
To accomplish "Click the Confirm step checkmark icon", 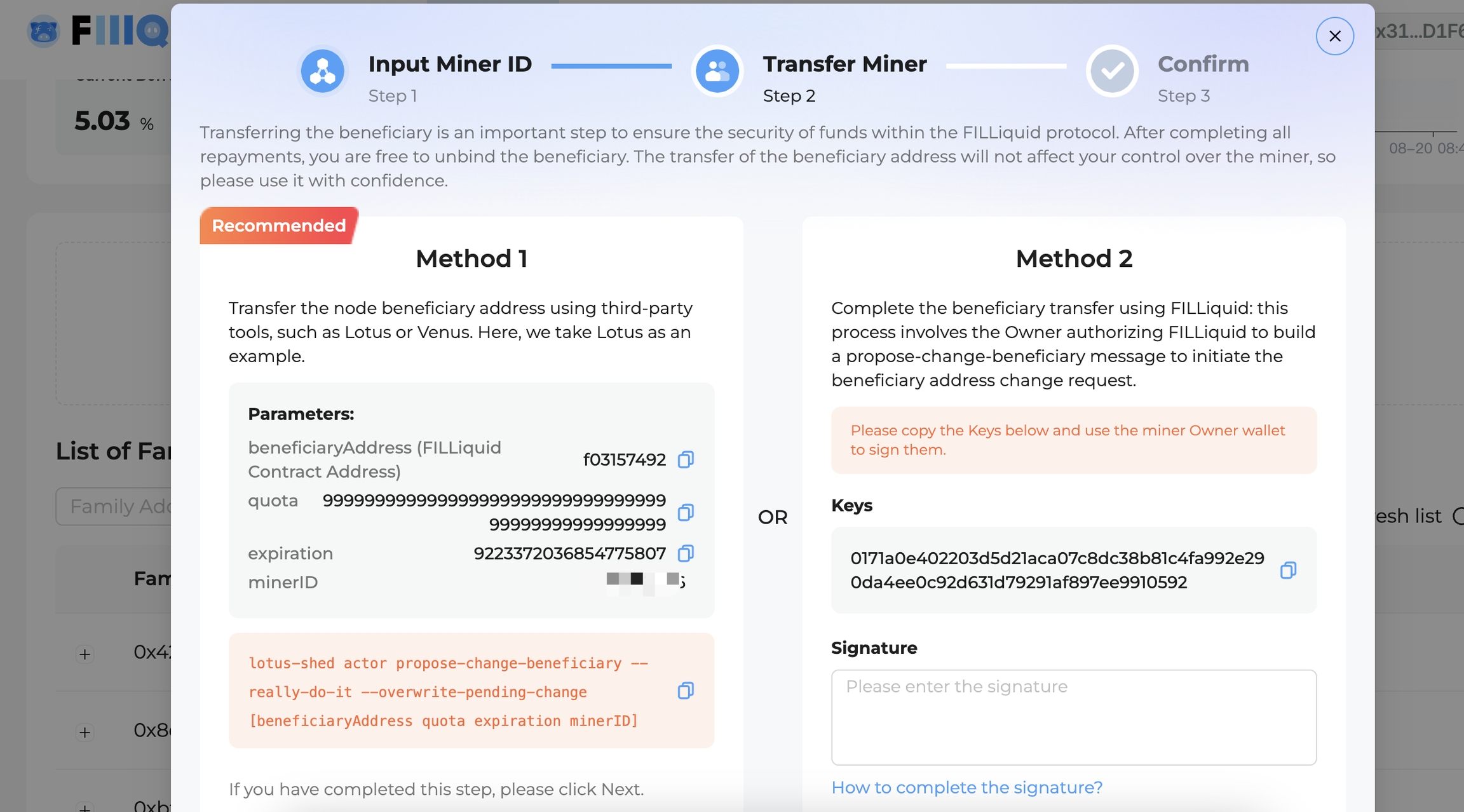I will (1112, 71).
